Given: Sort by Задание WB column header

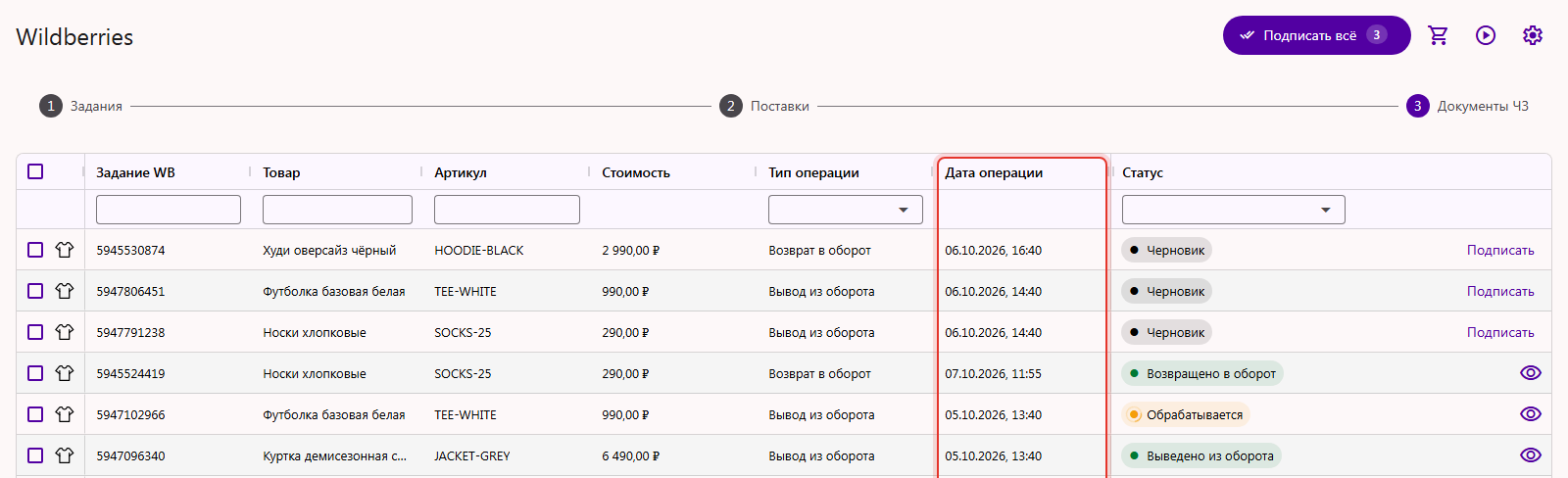Looking at the screenshot, I should tap(135, 172).
